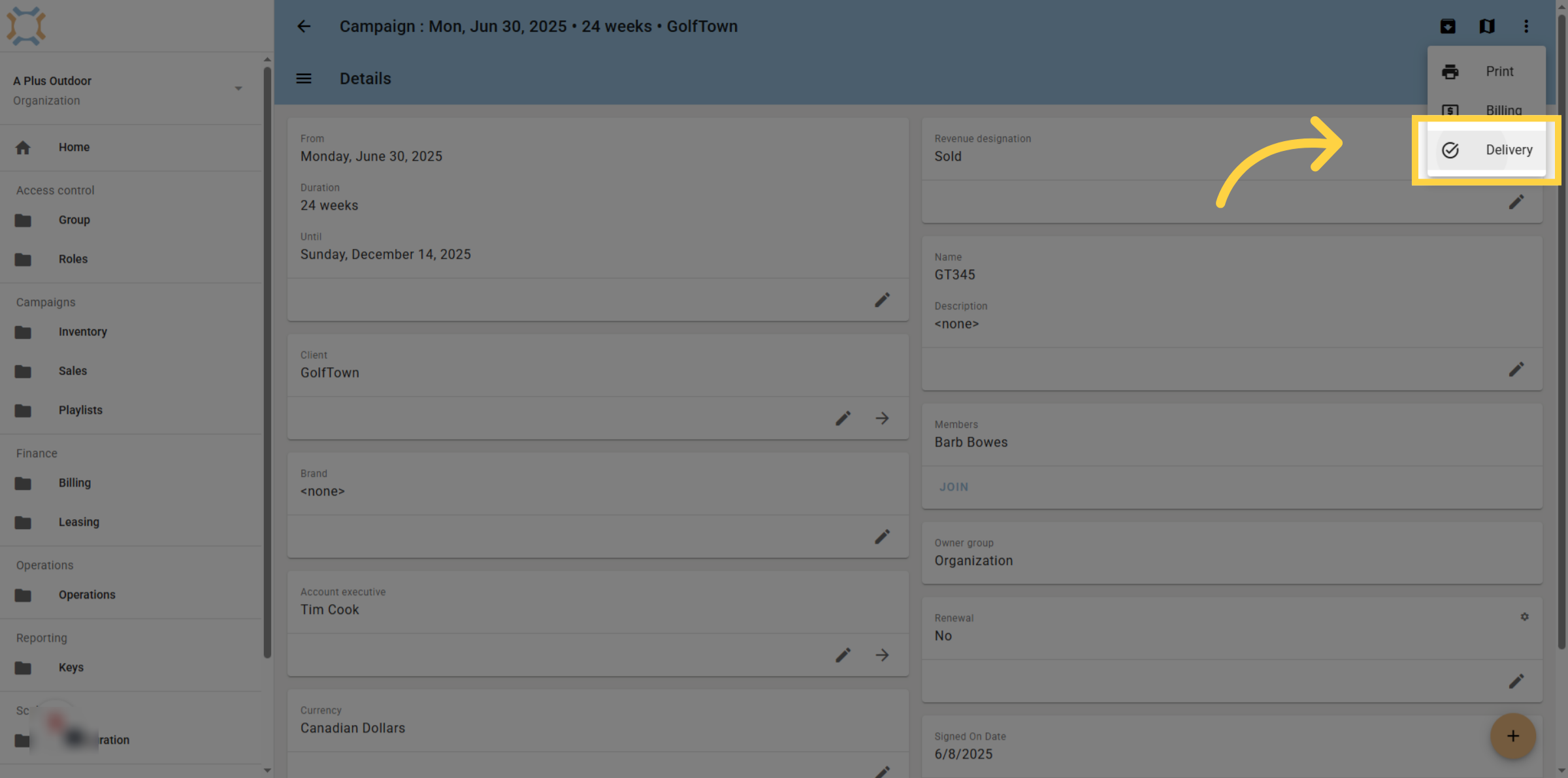Choose Delivery from the dropdown menu
1568x778 pixels.
tap(1486, 150)
